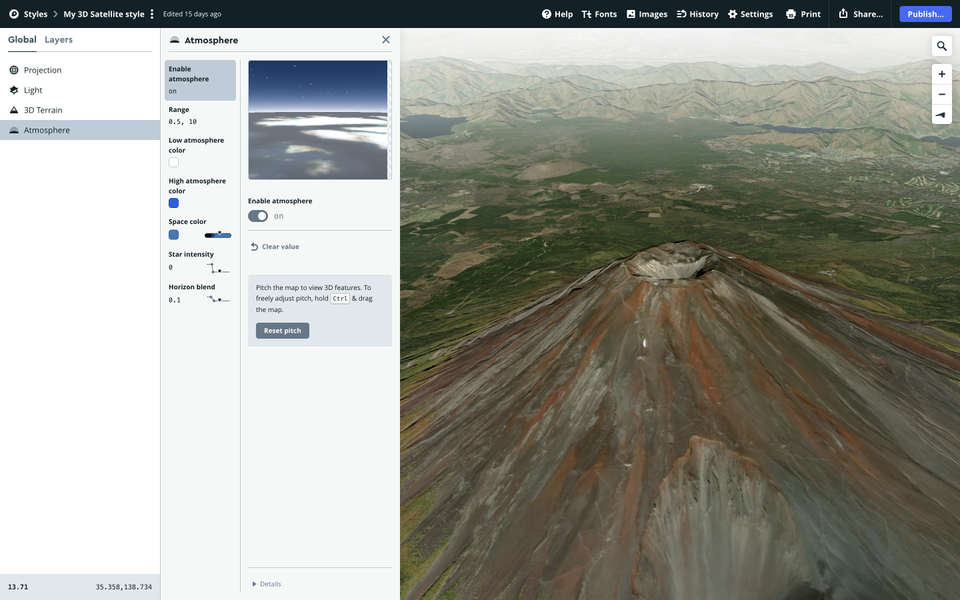Screen dimensions: 960x600
Task: Click the Reset pitch button
Action: [x=282, y=331]
